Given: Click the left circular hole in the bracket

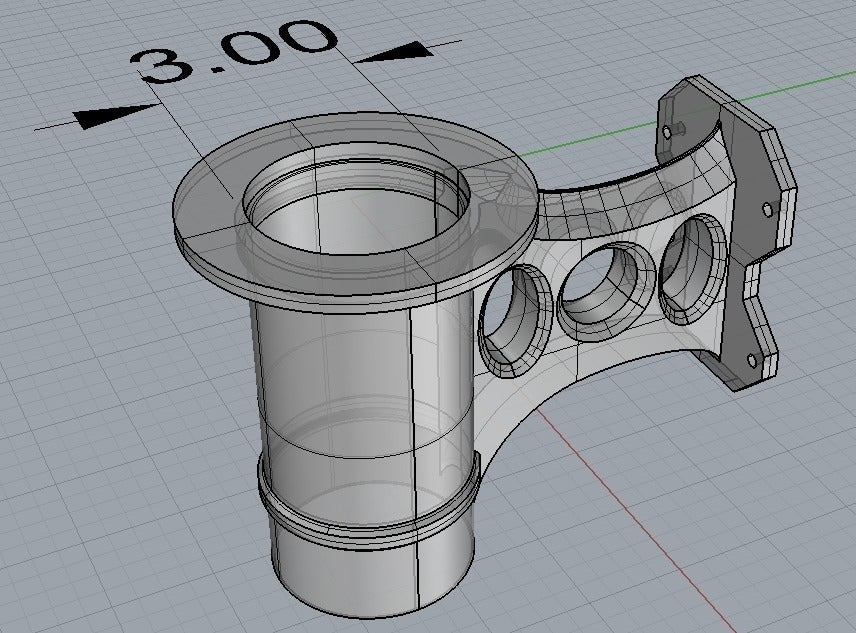Looking at the screenshot, I should click(515, 321).
